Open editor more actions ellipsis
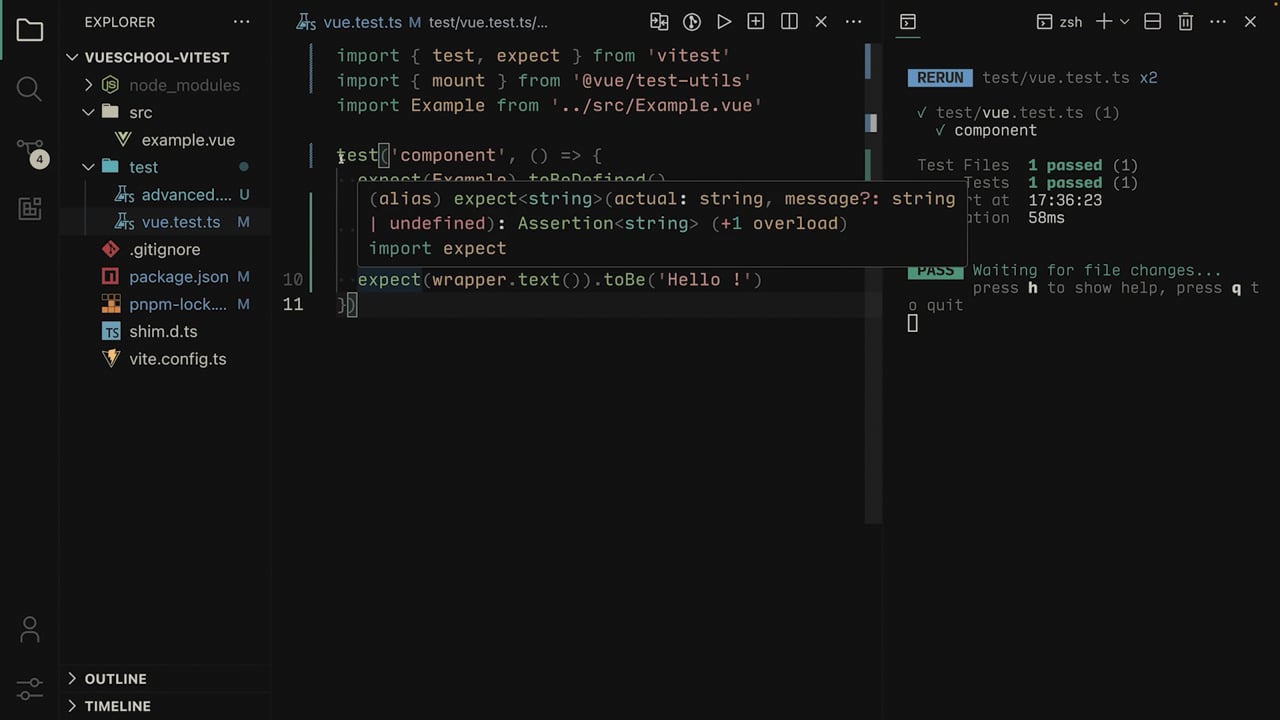The width and height of the screenshot is (1280, 720). tap(853, 22)
